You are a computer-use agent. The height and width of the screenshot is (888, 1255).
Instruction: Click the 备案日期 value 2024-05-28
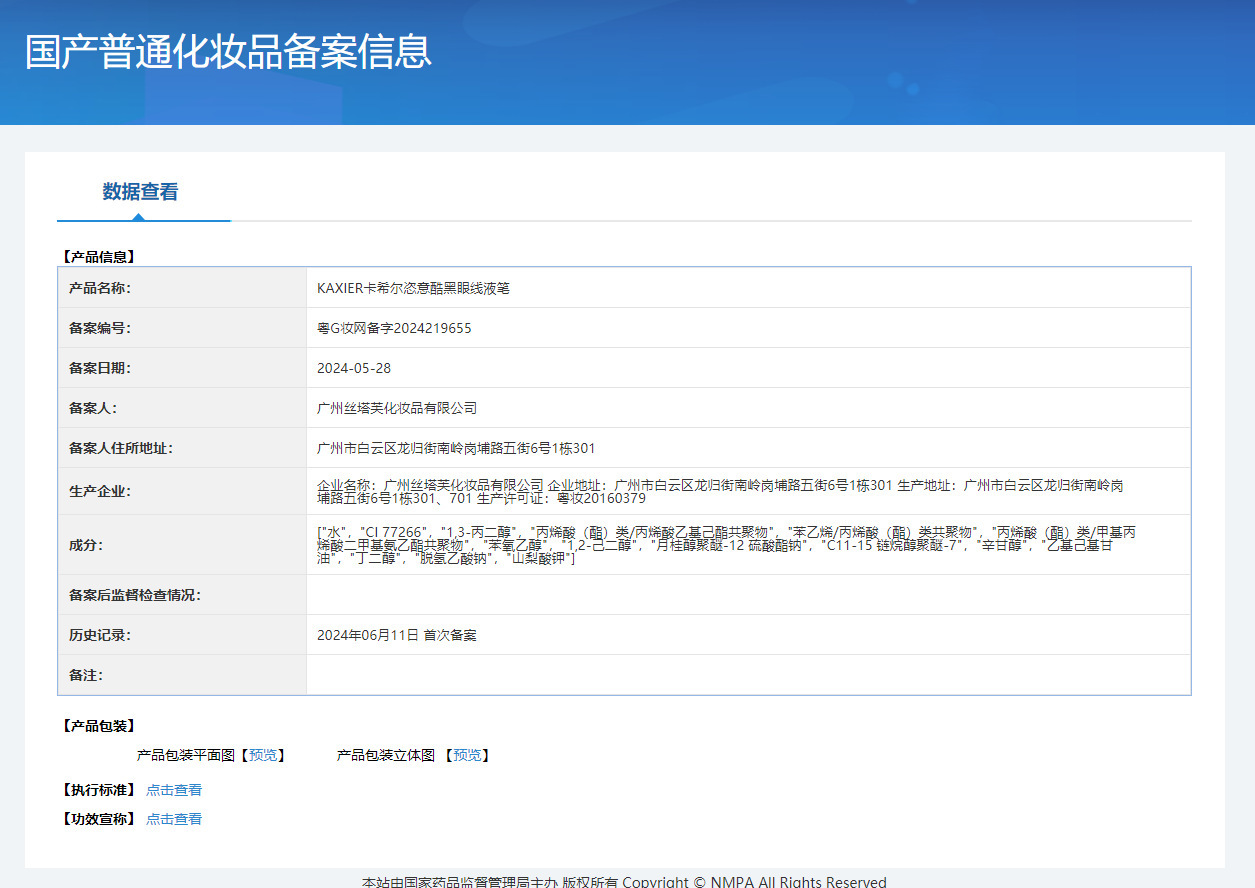tap(354, 368)
